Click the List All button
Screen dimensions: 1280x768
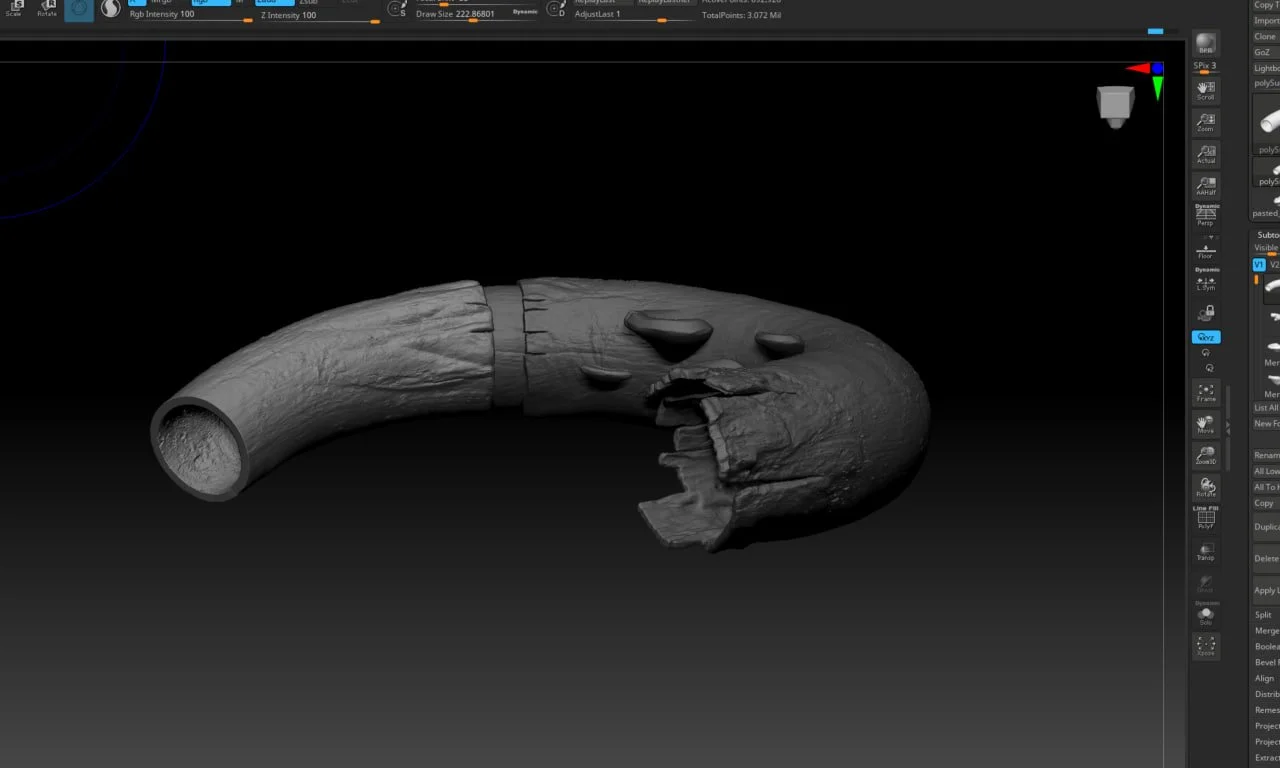click(1266, 408)
